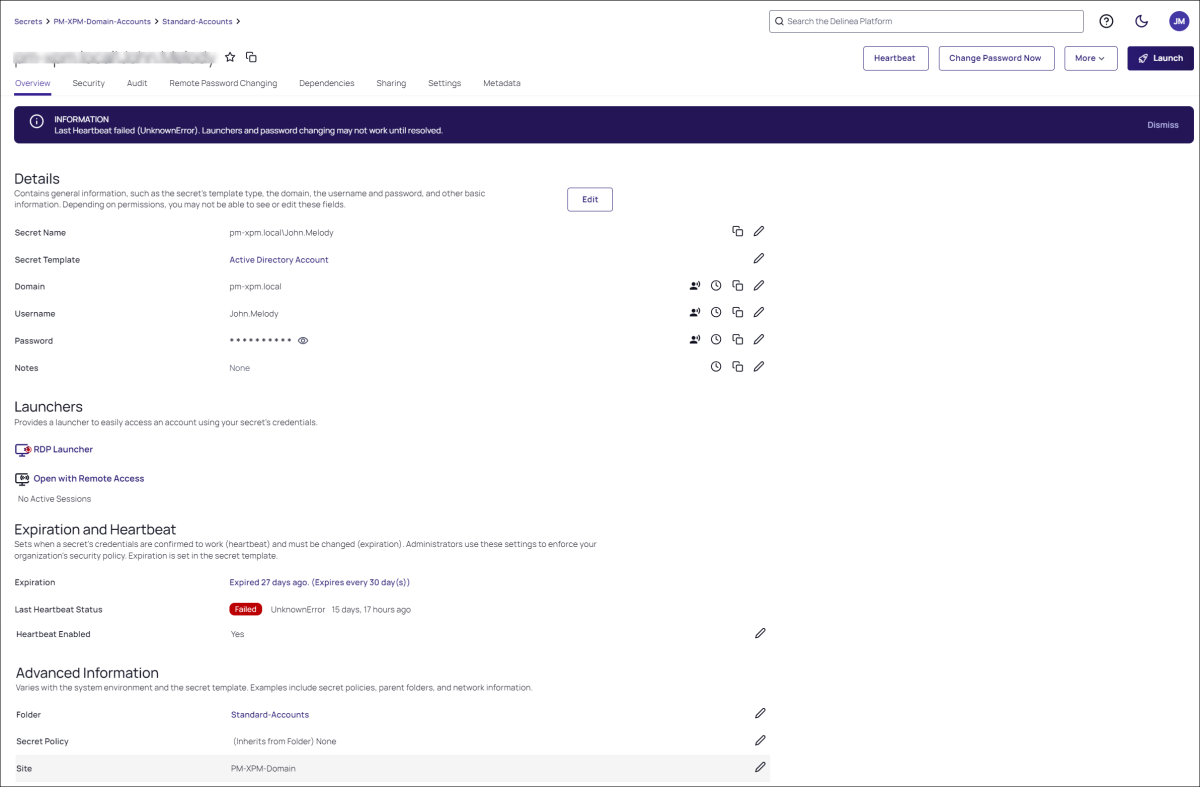Screen dimensions: 1200x787
Task: Click the Search the Delinea Platform field
Action: coord(926,21)
